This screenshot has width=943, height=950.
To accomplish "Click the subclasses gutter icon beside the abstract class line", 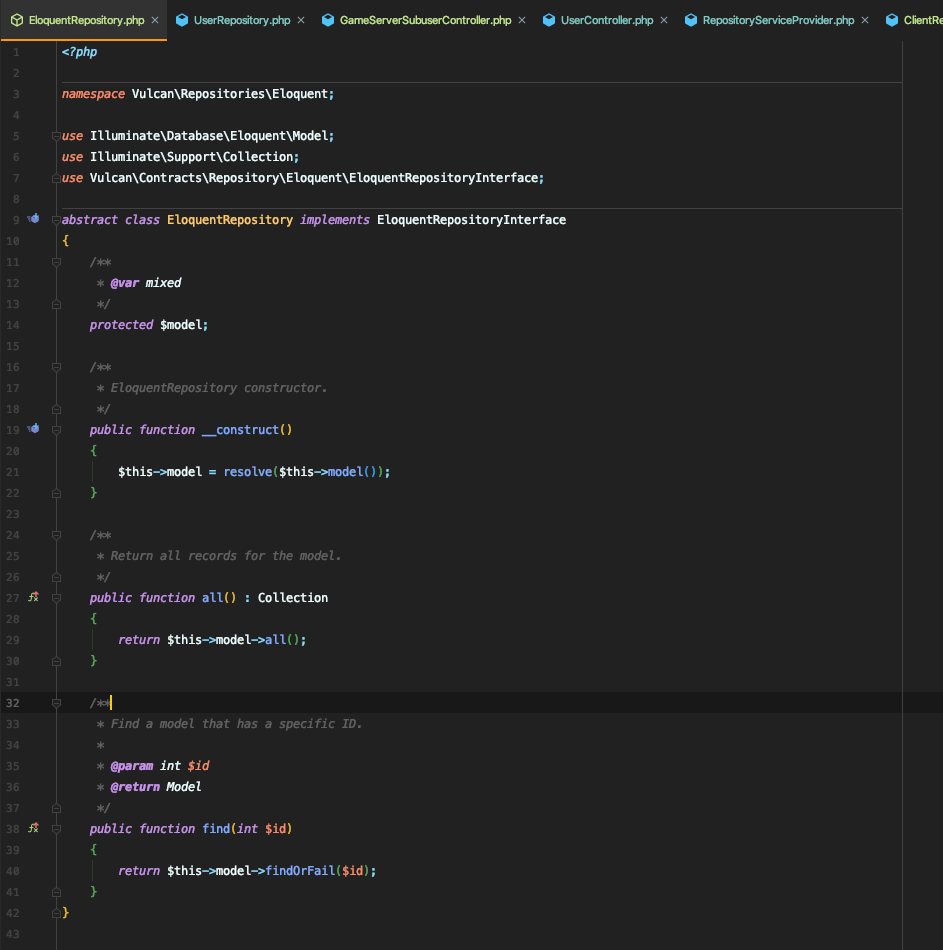I will click(33, 219).
